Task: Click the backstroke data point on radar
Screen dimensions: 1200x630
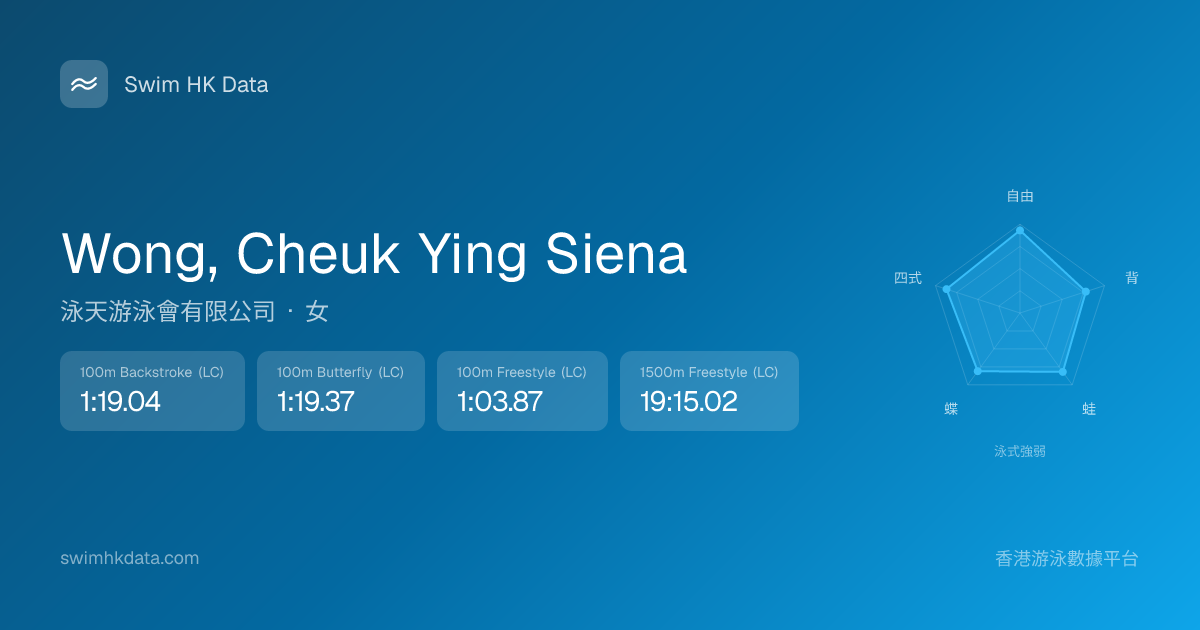Action: click(x=1085, y=292)
